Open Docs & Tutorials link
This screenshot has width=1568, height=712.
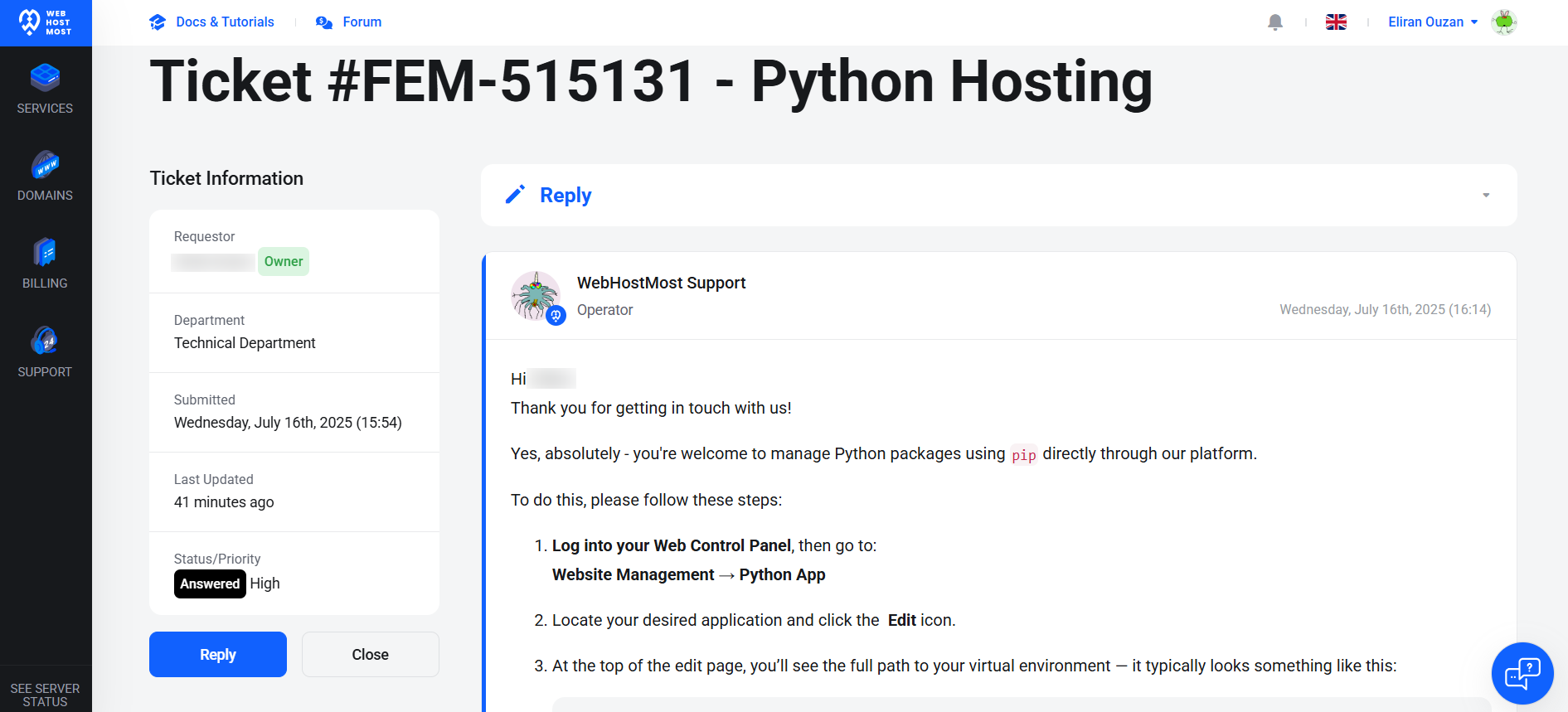(225, 22)
